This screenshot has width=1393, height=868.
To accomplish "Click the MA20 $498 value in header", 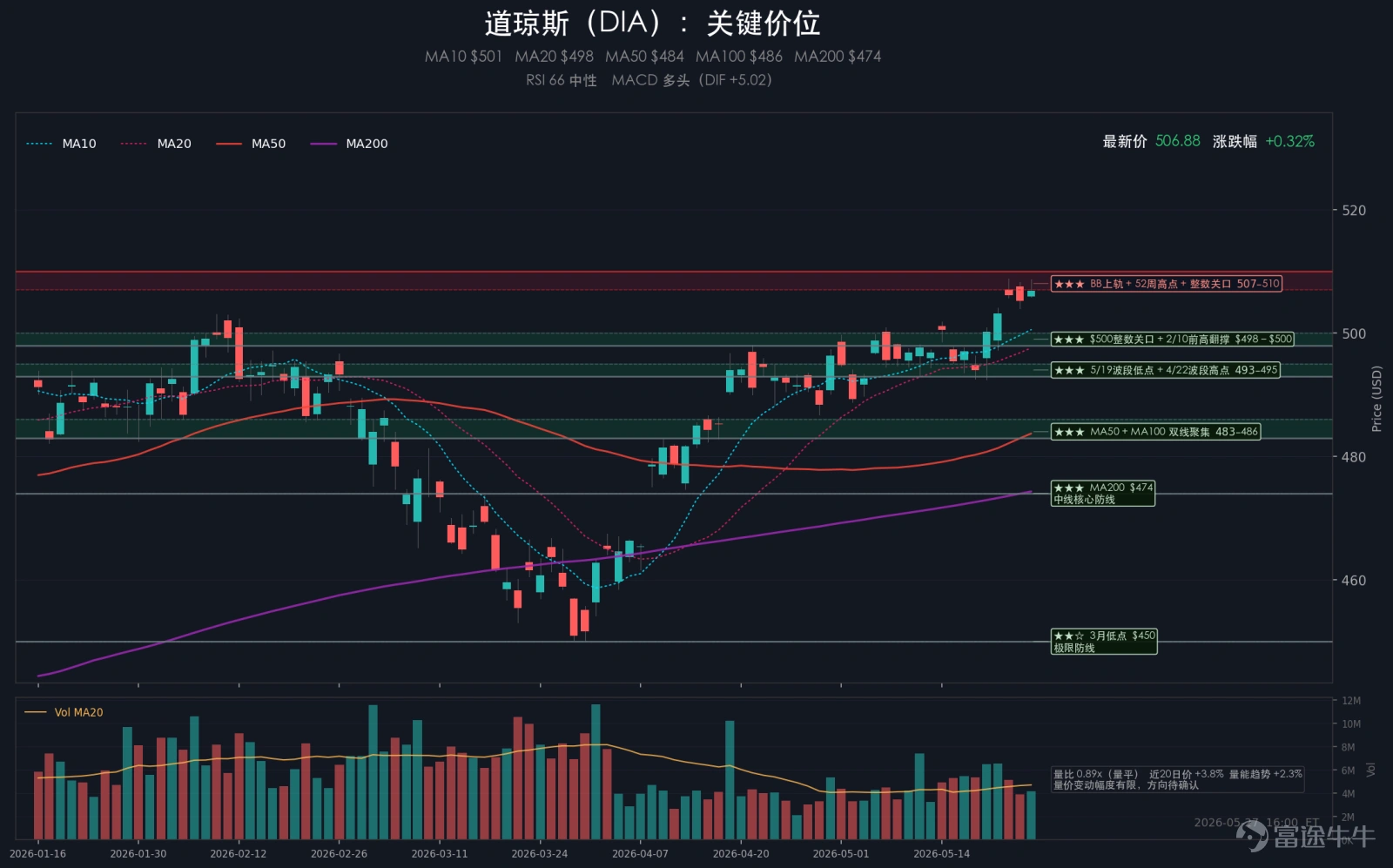I will [554, 57].
